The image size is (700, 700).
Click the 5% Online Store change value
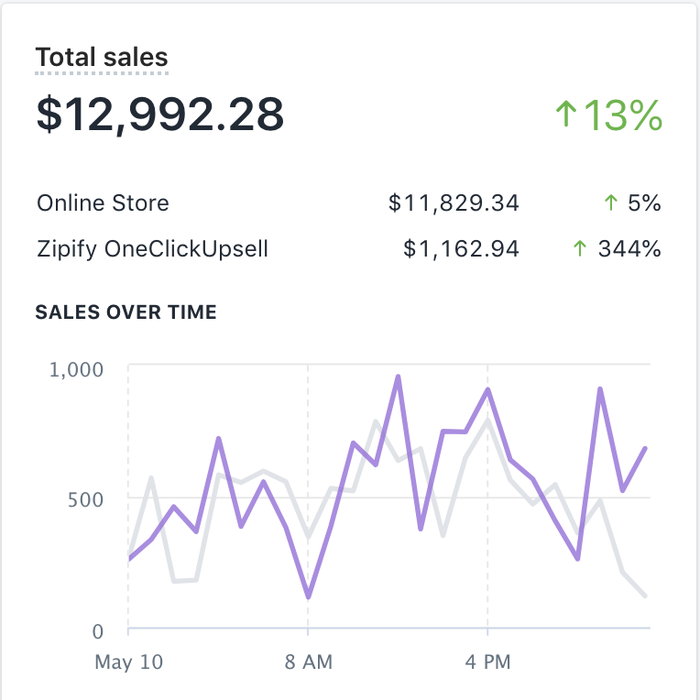pos(645,203)
